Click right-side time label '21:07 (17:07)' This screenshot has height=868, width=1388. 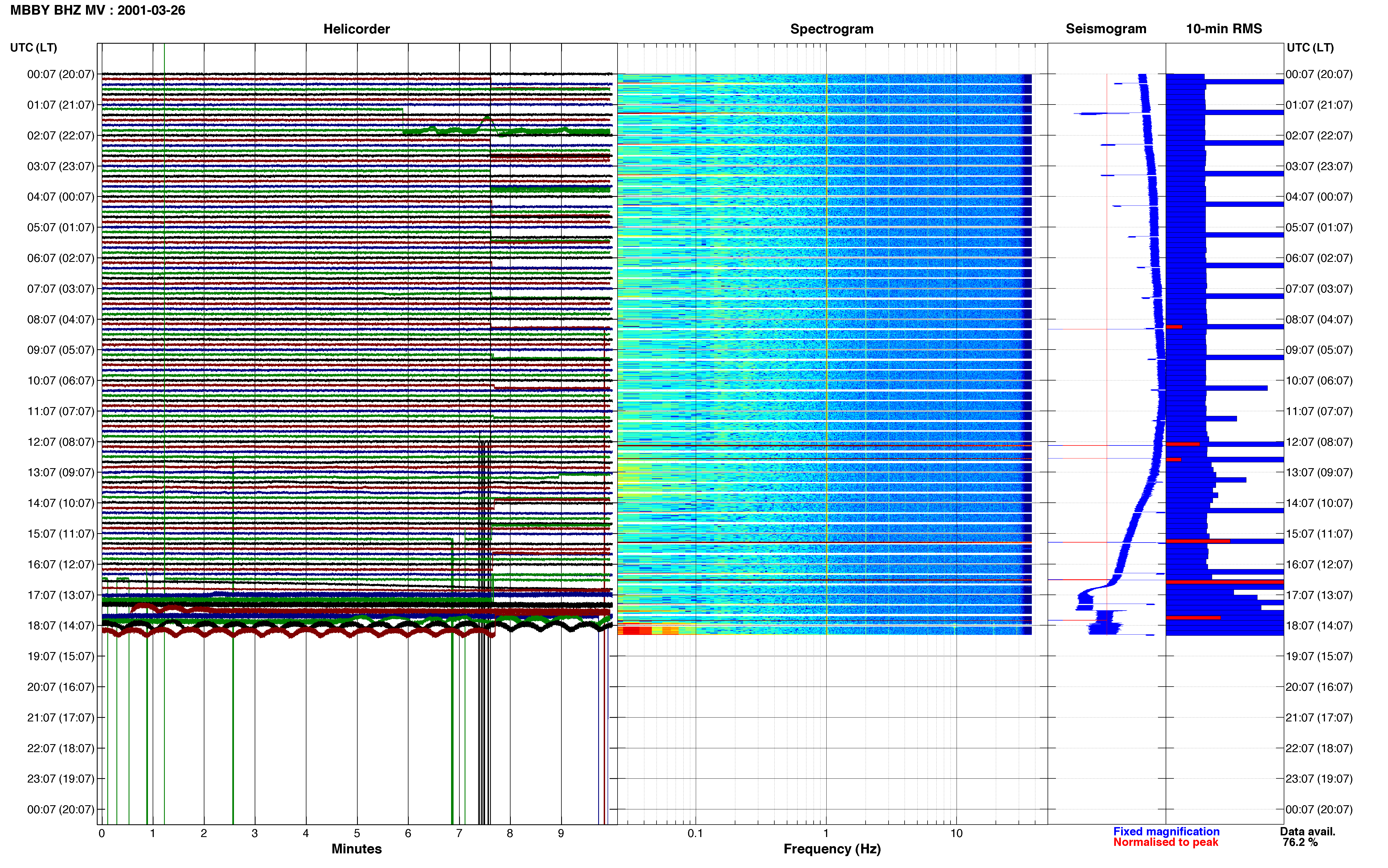pos(1319,718)
